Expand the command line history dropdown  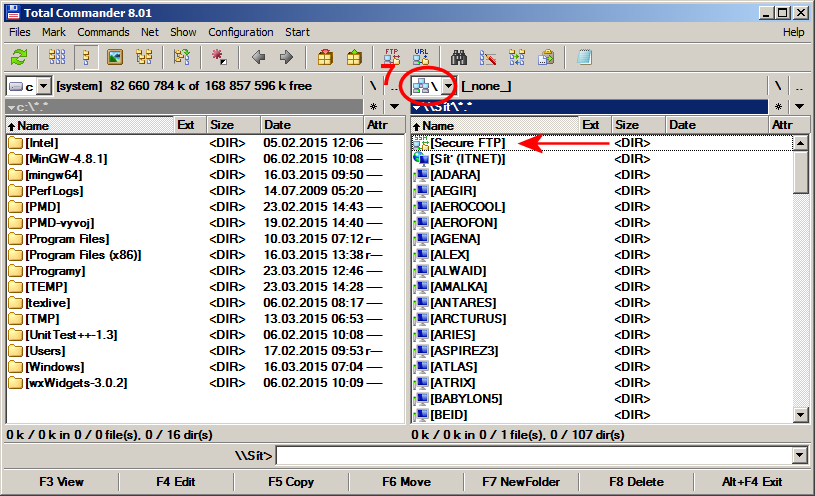[x=798, y=455]
